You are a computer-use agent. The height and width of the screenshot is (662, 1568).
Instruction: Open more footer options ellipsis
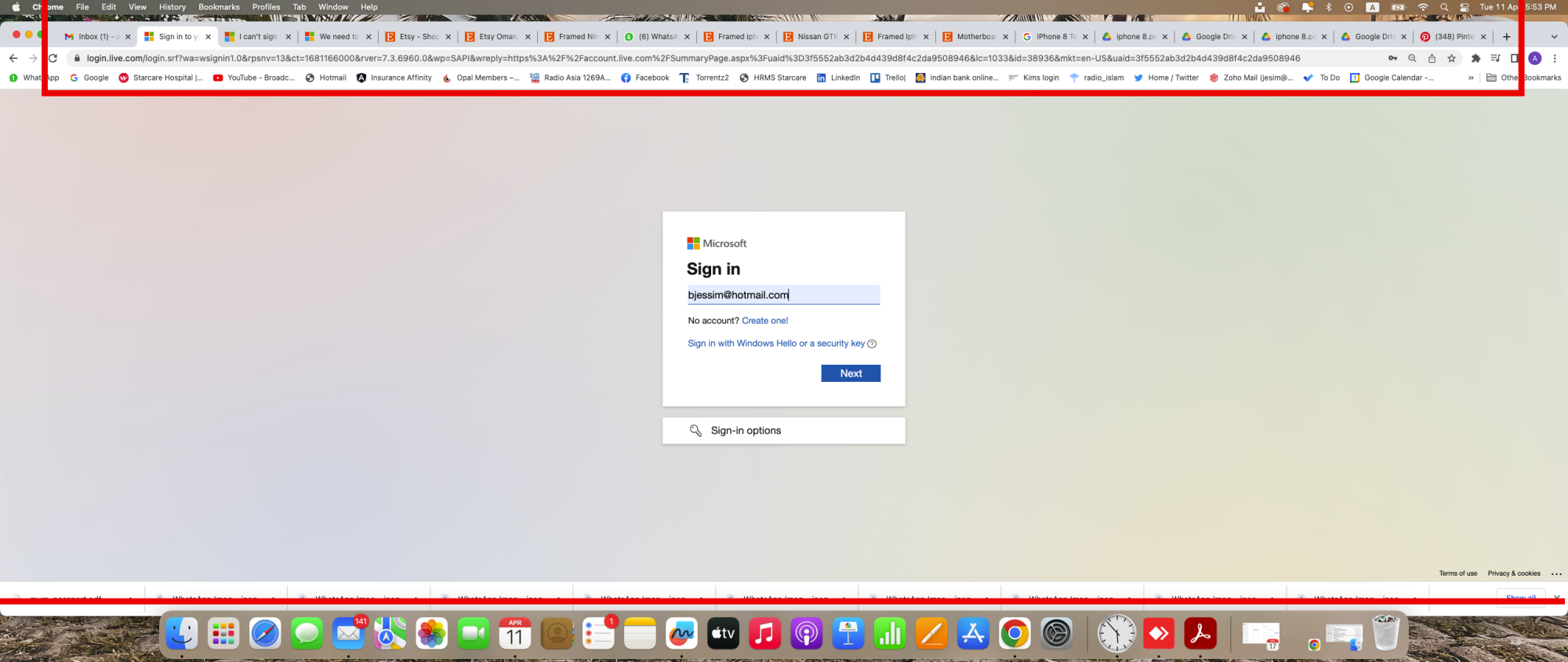pos(1556,574)
